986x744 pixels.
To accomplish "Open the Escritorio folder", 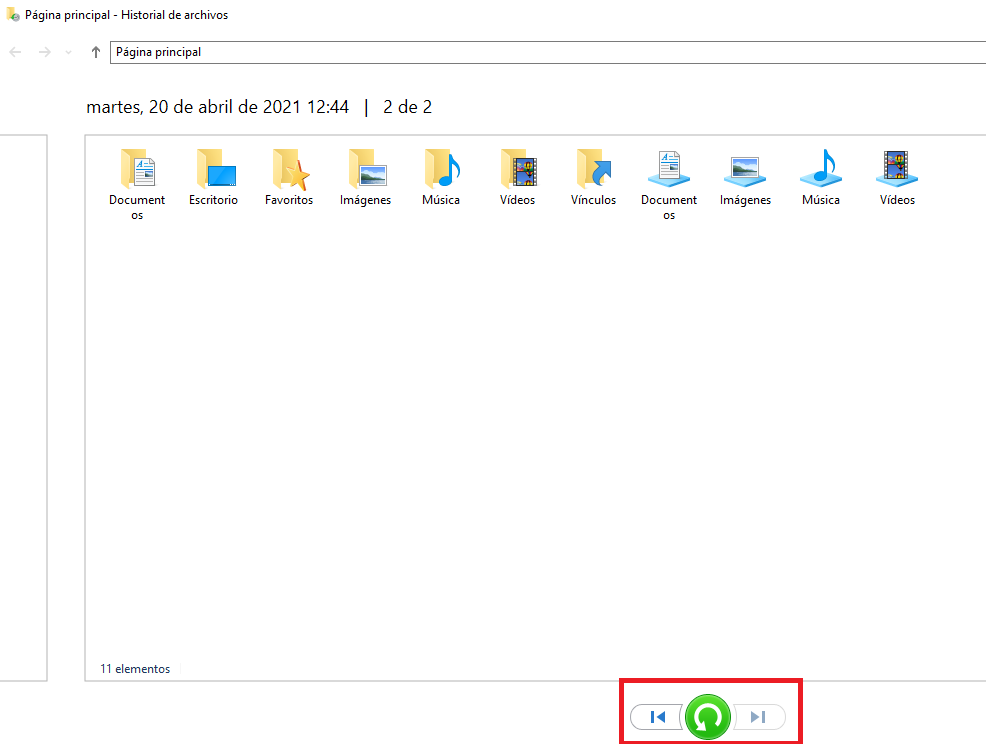I will coord(213,170).
